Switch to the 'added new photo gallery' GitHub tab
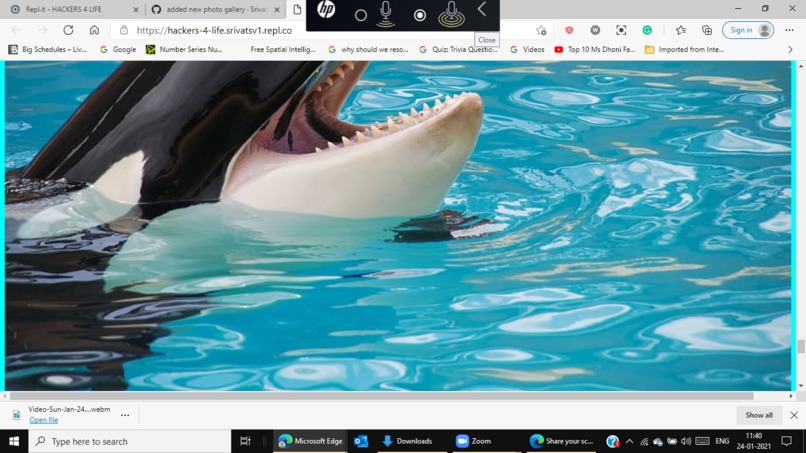This screenshot has width=806, height=453. click(x=216, y=9)
